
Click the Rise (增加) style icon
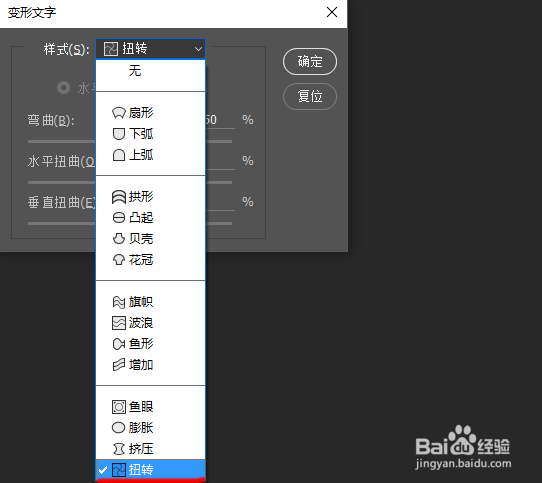tap(119, 365)
